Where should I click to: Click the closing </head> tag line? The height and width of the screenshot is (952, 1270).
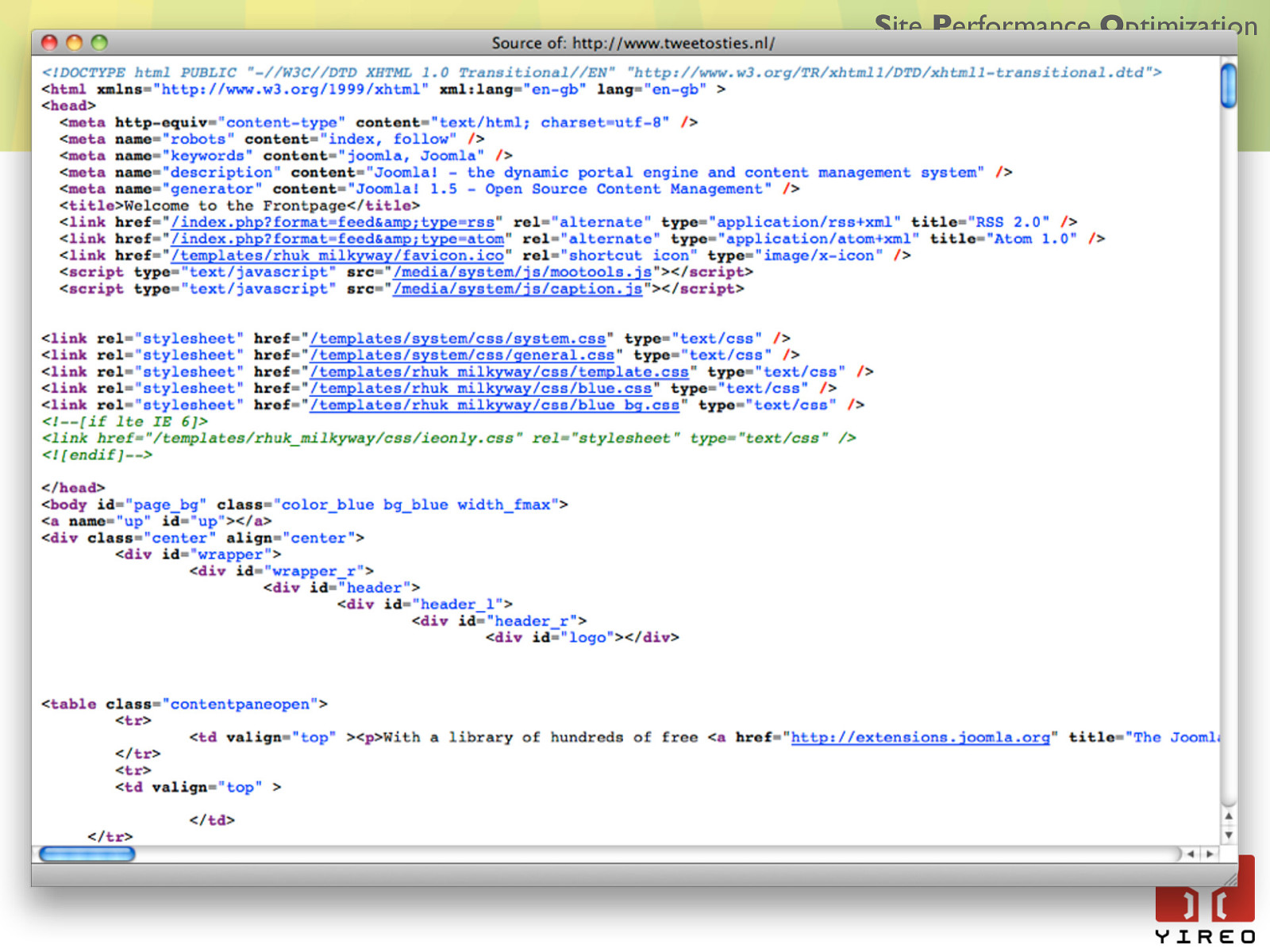point(73,488)
